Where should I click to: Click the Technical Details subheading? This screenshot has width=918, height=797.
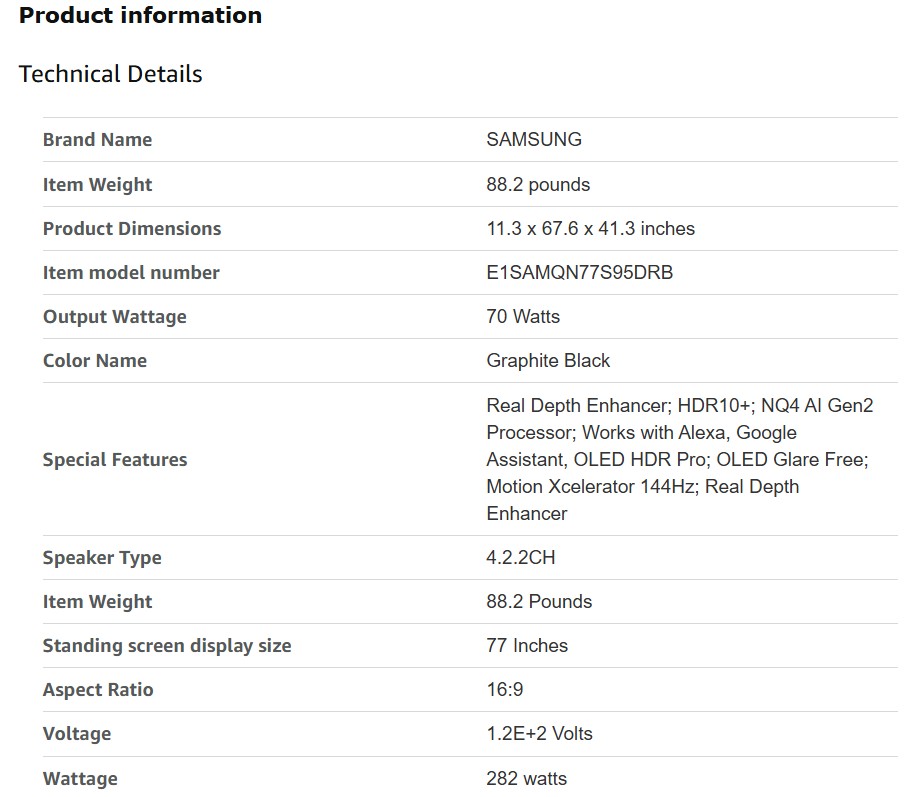pos(110,74)
